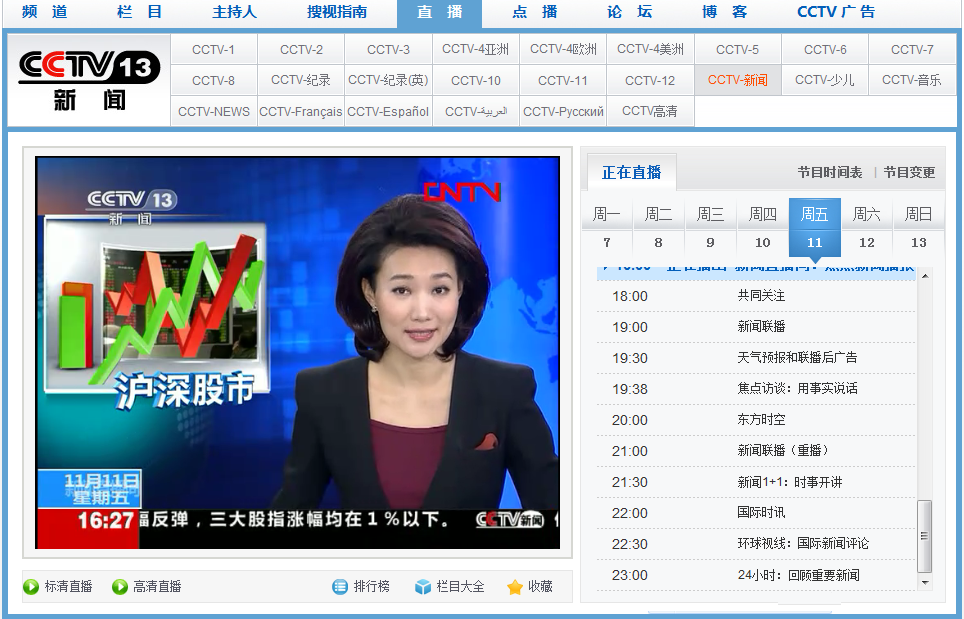Open the 栏目 menu item
The width and height of the screenshot is (964, 619).
140,12
